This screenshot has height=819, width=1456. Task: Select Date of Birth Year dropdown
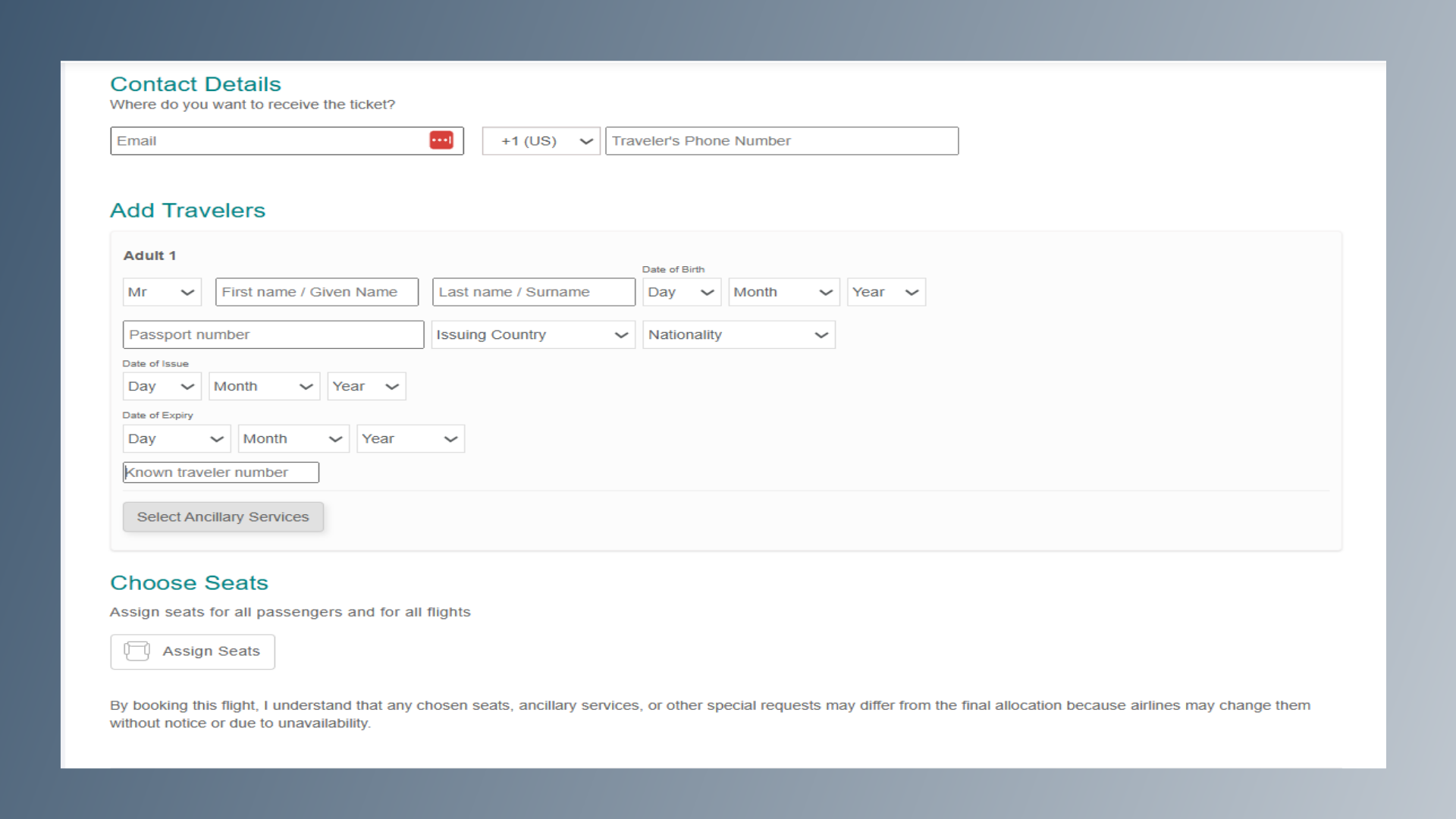tap(886, 292)
